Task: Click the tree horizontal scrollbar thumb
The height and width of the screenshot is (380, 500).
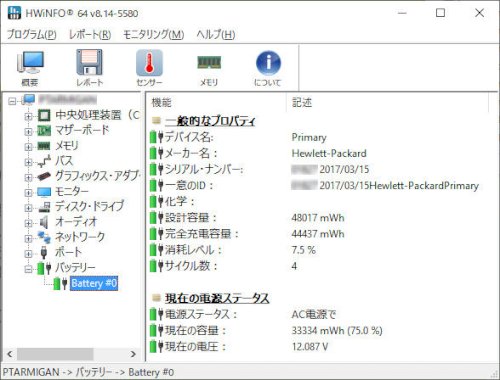Action: pyautogui.click(x=55, y=354)
